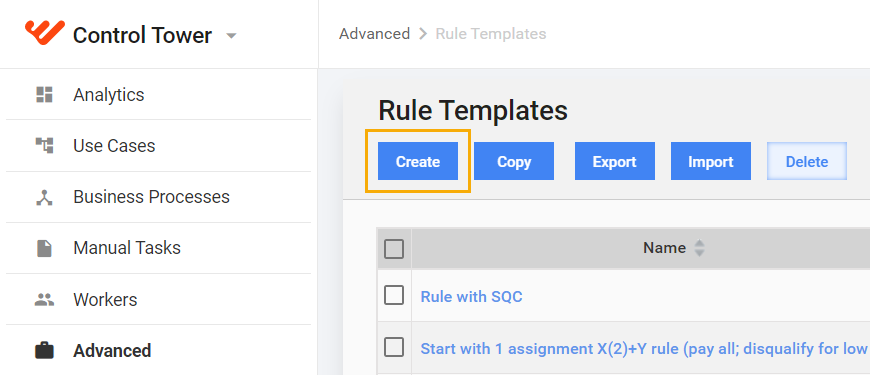
Task: Expand the Control Tower dropdown arrow
Action: tap(231, 36)
